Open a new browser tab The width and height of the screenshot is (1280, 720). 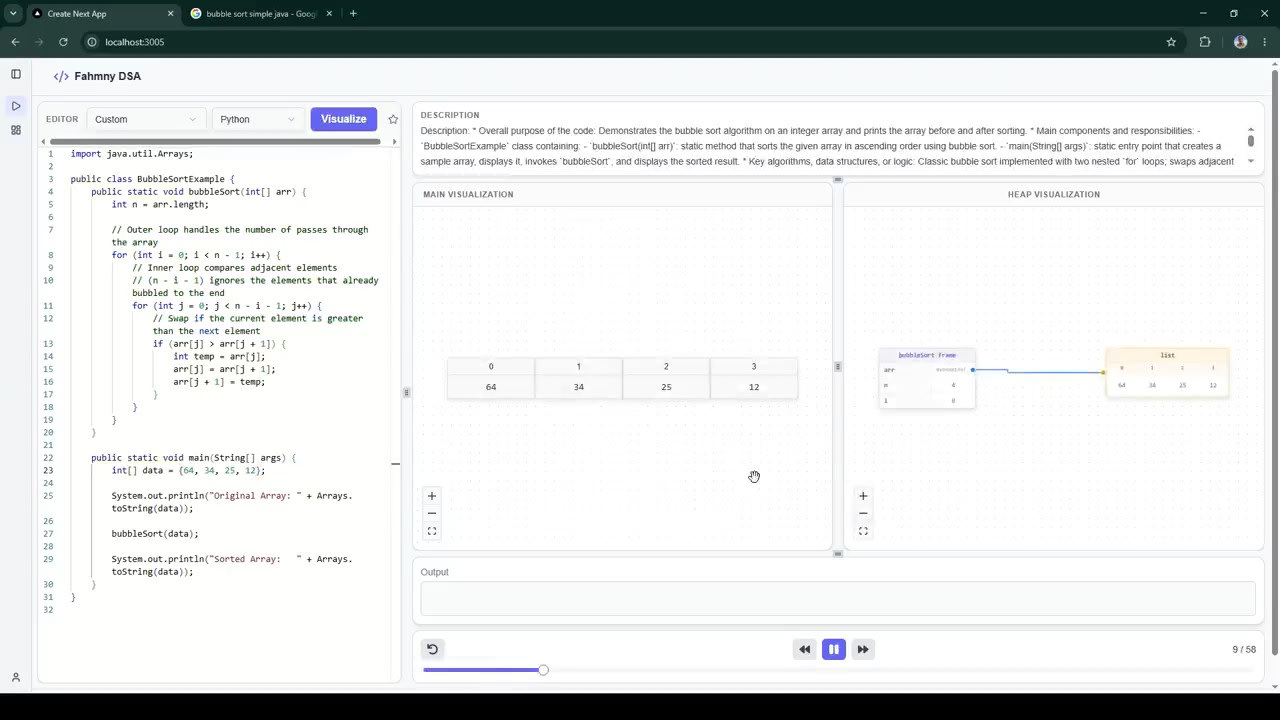[x=353, y=14]
